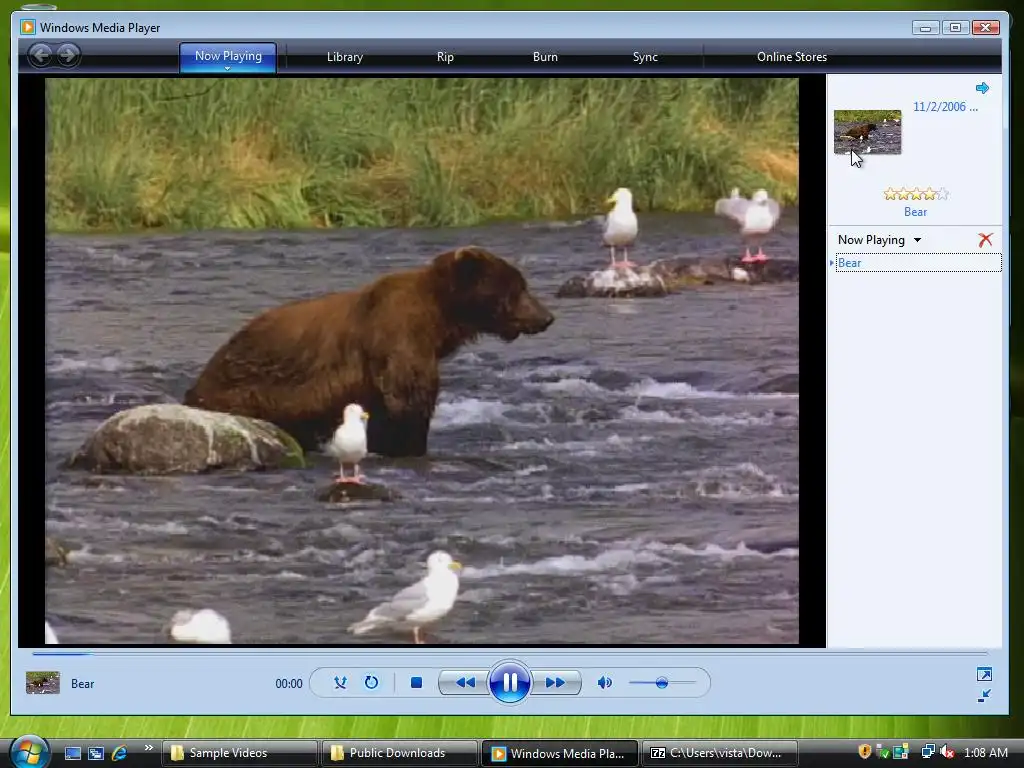Adjust the volume slider
Image resolution: width=1024 pixels, height=768 pixels.
662,682
